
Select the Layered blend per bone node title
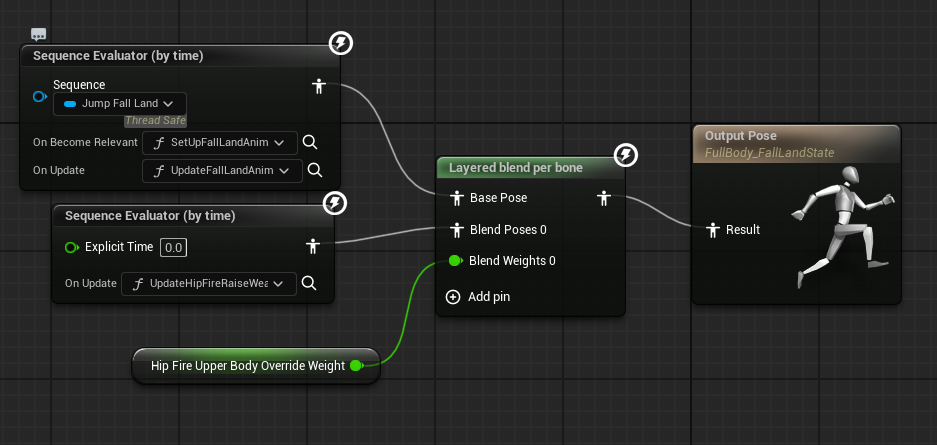515,167
